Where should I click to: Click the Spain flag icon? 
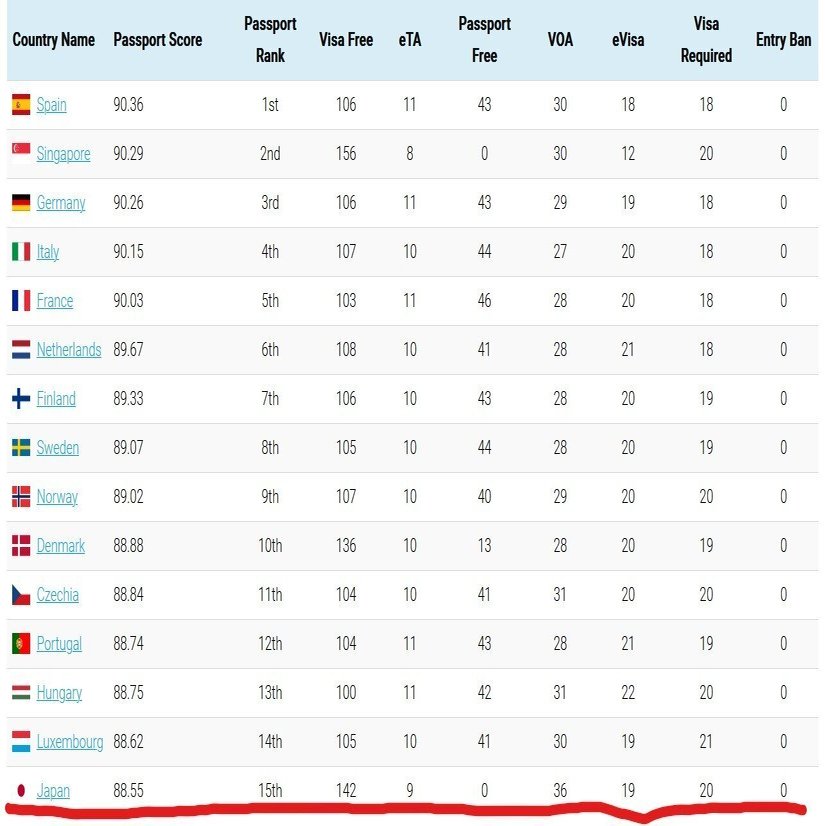click(21, 104)
